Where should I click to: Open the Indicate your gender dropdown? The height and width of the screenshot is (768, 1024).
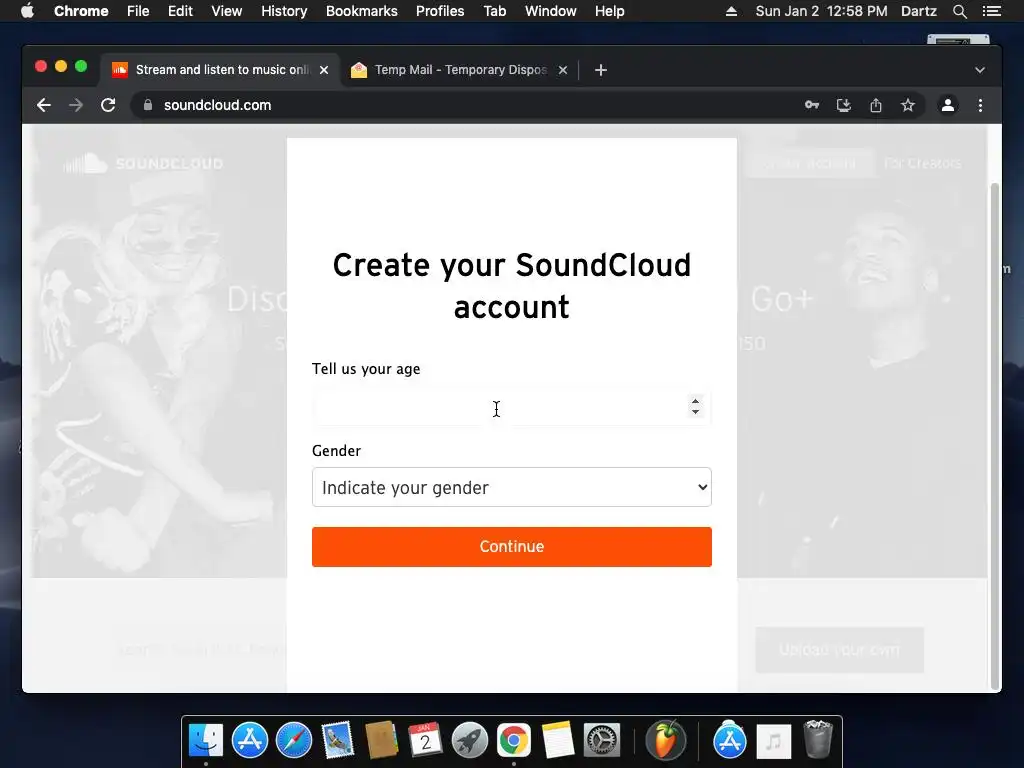[x=512, y=487]
